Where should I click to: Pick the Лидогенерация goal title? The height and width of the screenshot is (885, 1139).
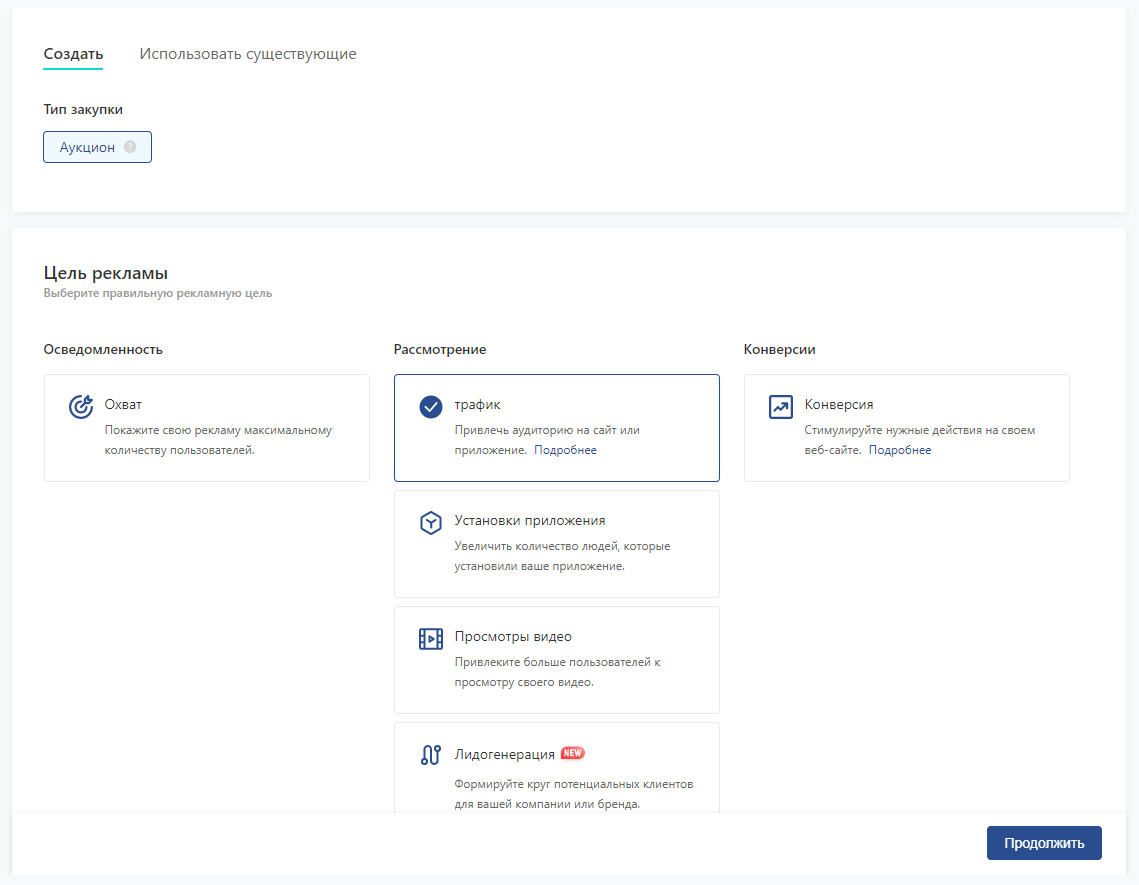click(504, 754)
